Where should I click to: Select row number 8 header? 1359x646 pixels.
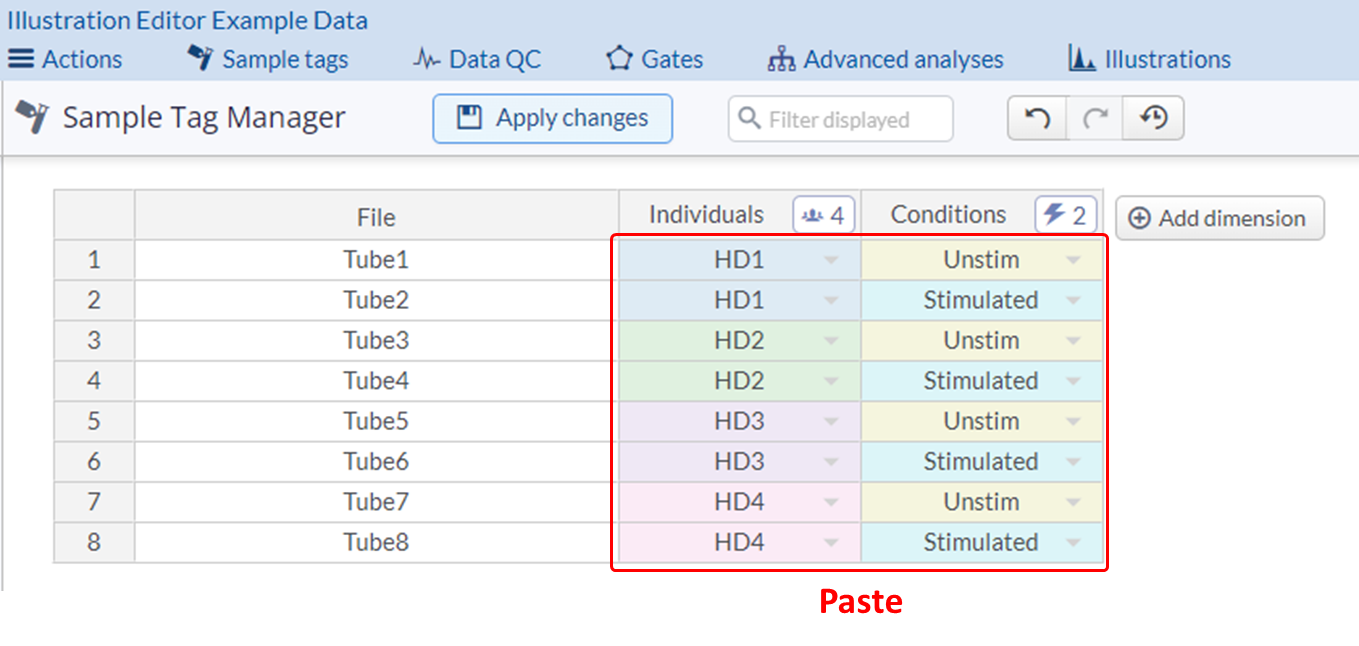94,542
